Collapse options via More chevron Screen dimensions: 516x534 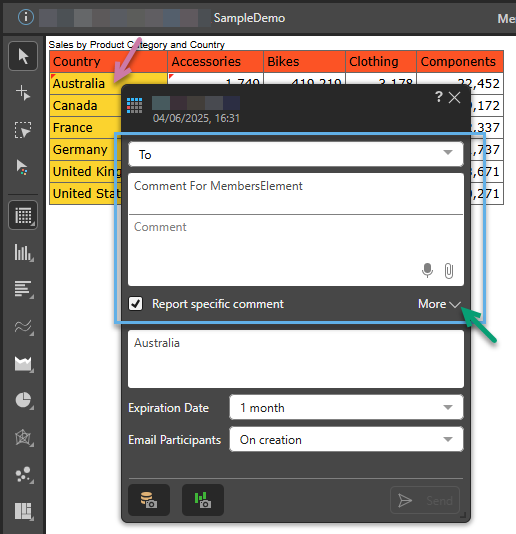click(x=439, y=304)
